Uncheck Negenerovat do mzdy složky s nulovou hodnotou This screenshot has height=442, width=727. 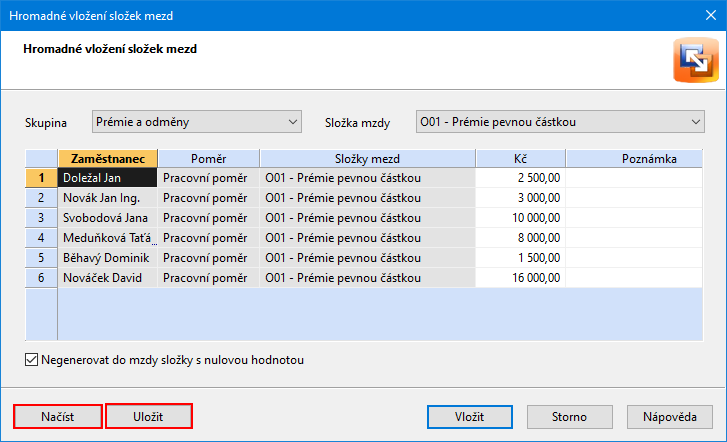coord(32,360)
